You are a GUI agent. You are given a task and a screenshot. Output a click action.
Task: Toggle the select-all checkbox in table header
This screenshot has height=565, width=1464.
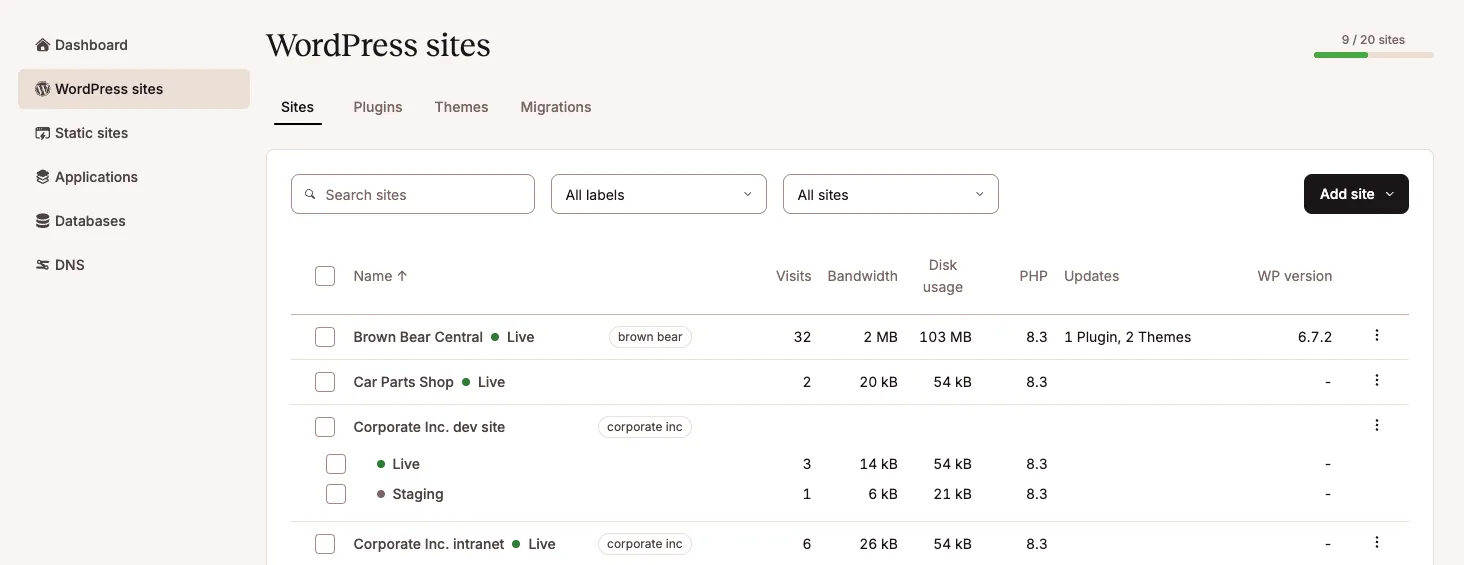point(325,276)
